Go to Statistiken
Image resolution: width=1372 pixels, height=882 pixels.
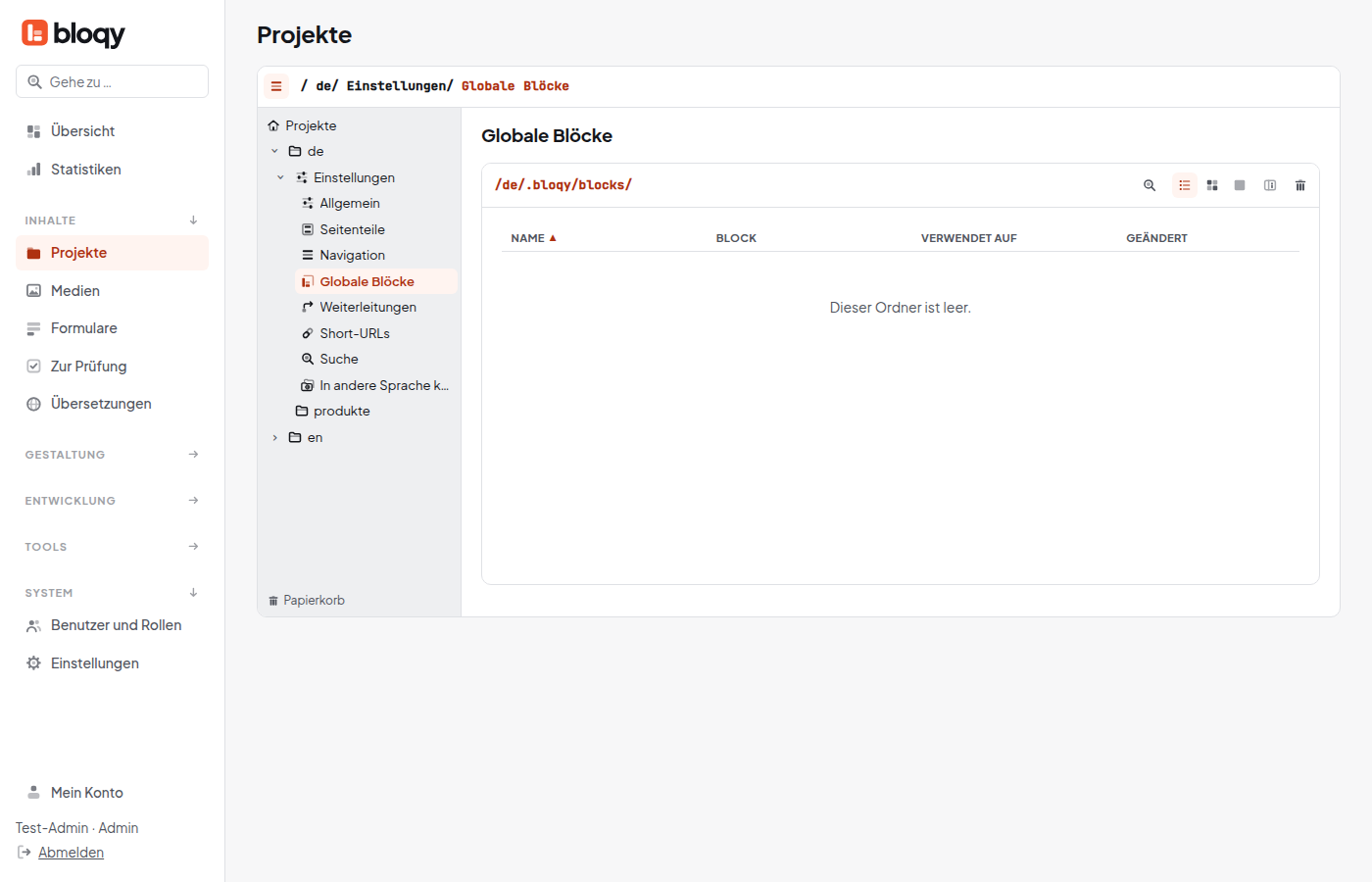(x=112, y=170)
